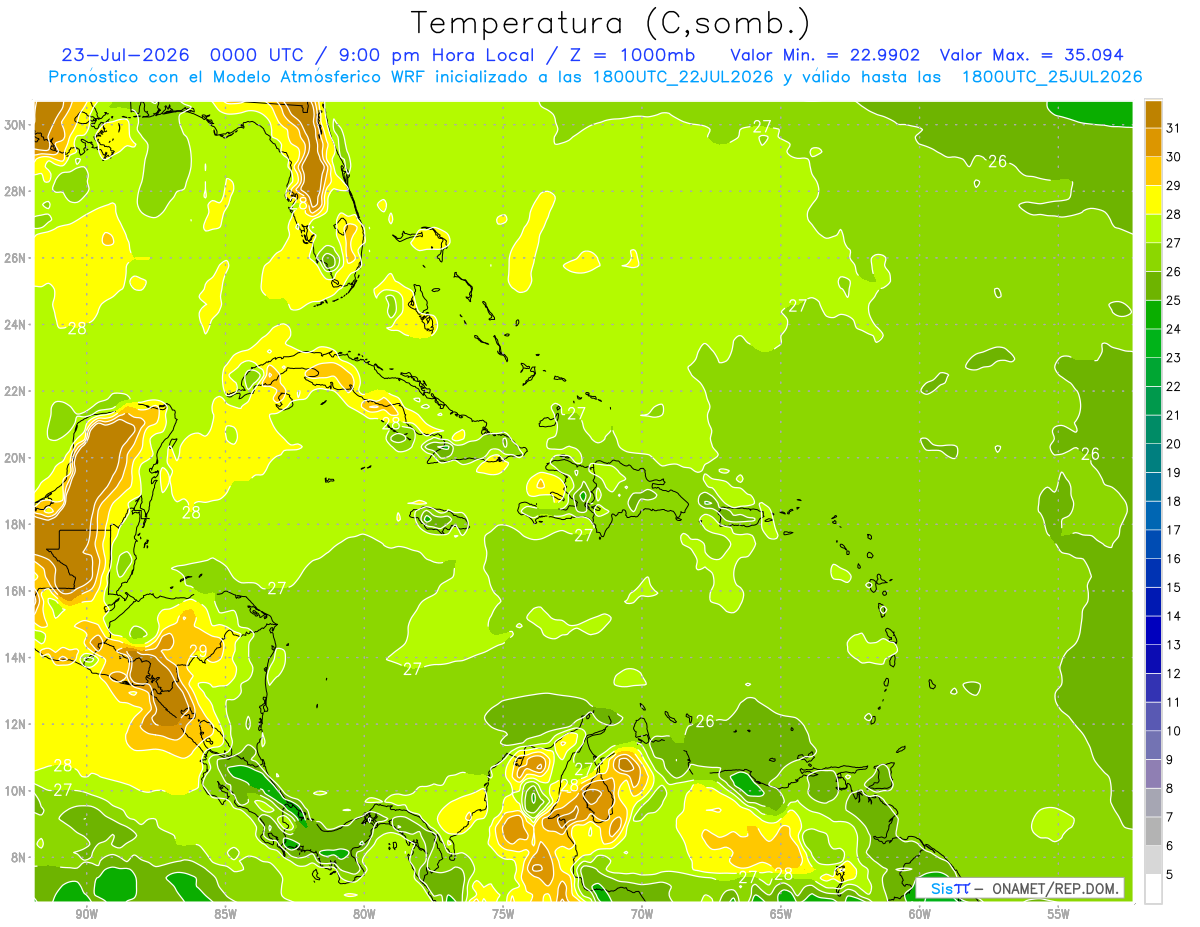This screenshot has height=927, width=1200.
Task: Click the '29' contour label over Central America
Action: (x=198, y=651)
